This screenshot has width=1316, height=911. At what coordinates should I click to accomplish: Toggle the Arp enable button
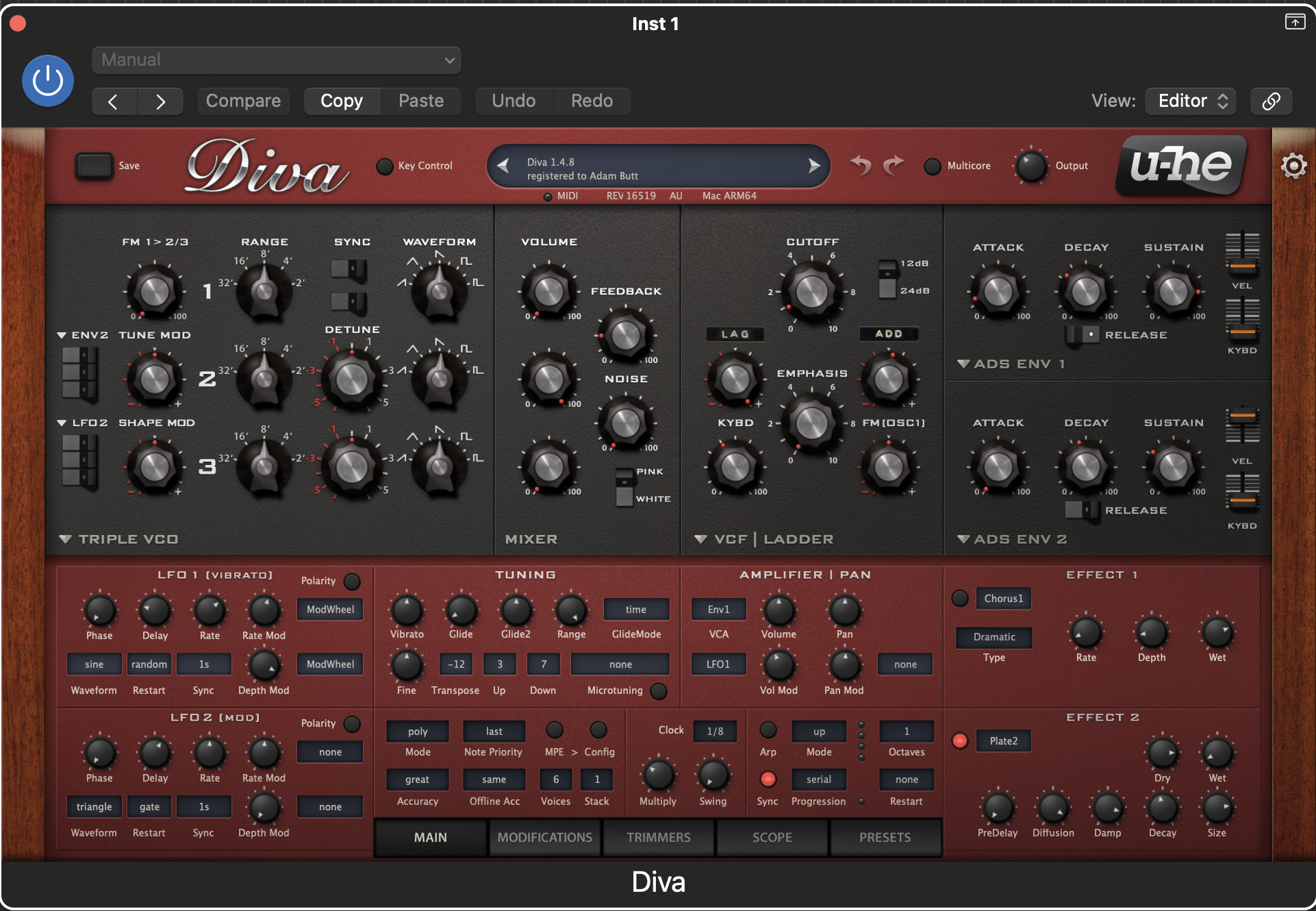(x=768, y=729)
